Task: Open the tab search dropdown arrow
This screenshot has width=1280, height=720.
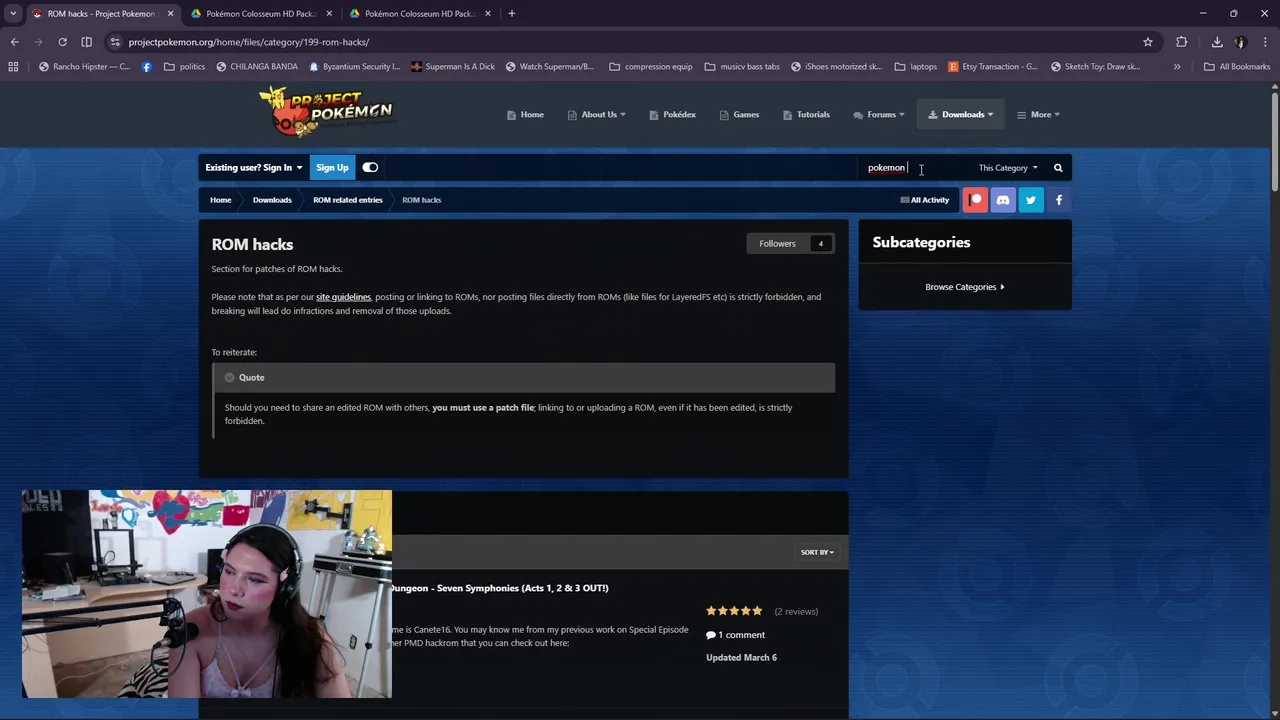Action: pyautogui.click(x=13, y=13)
